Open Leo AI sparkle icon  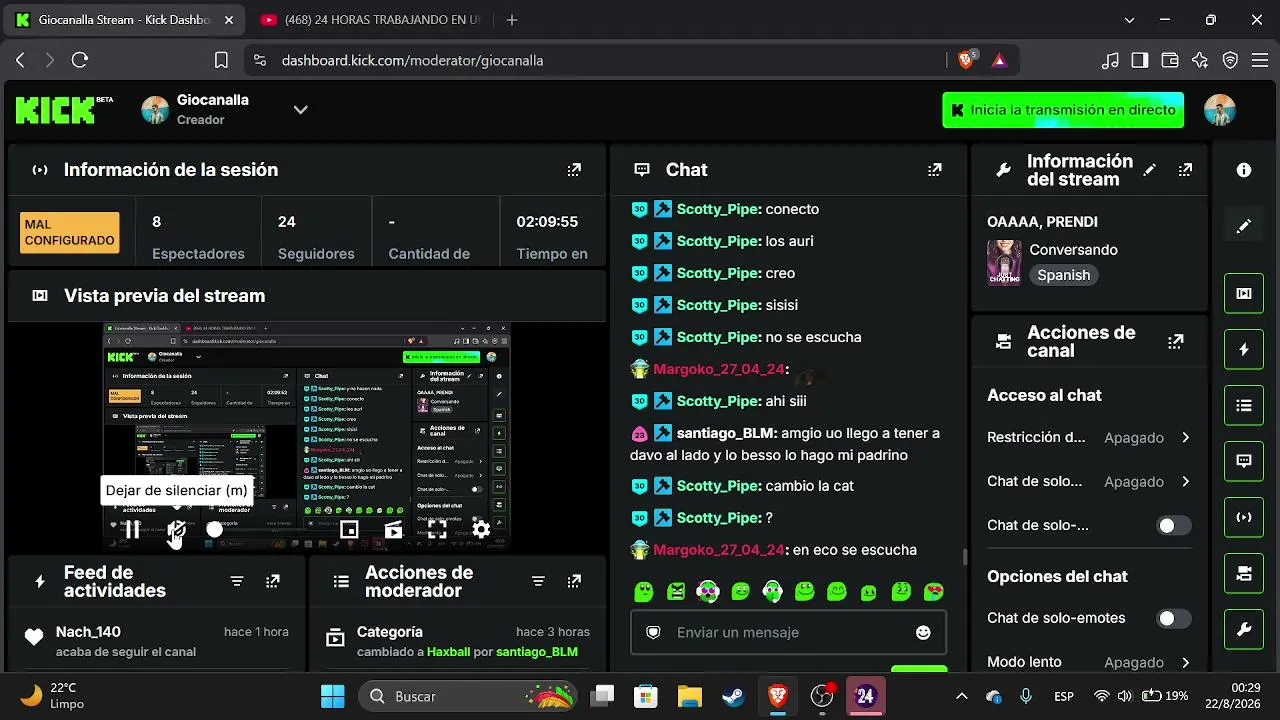click(x=1200, y=60)
